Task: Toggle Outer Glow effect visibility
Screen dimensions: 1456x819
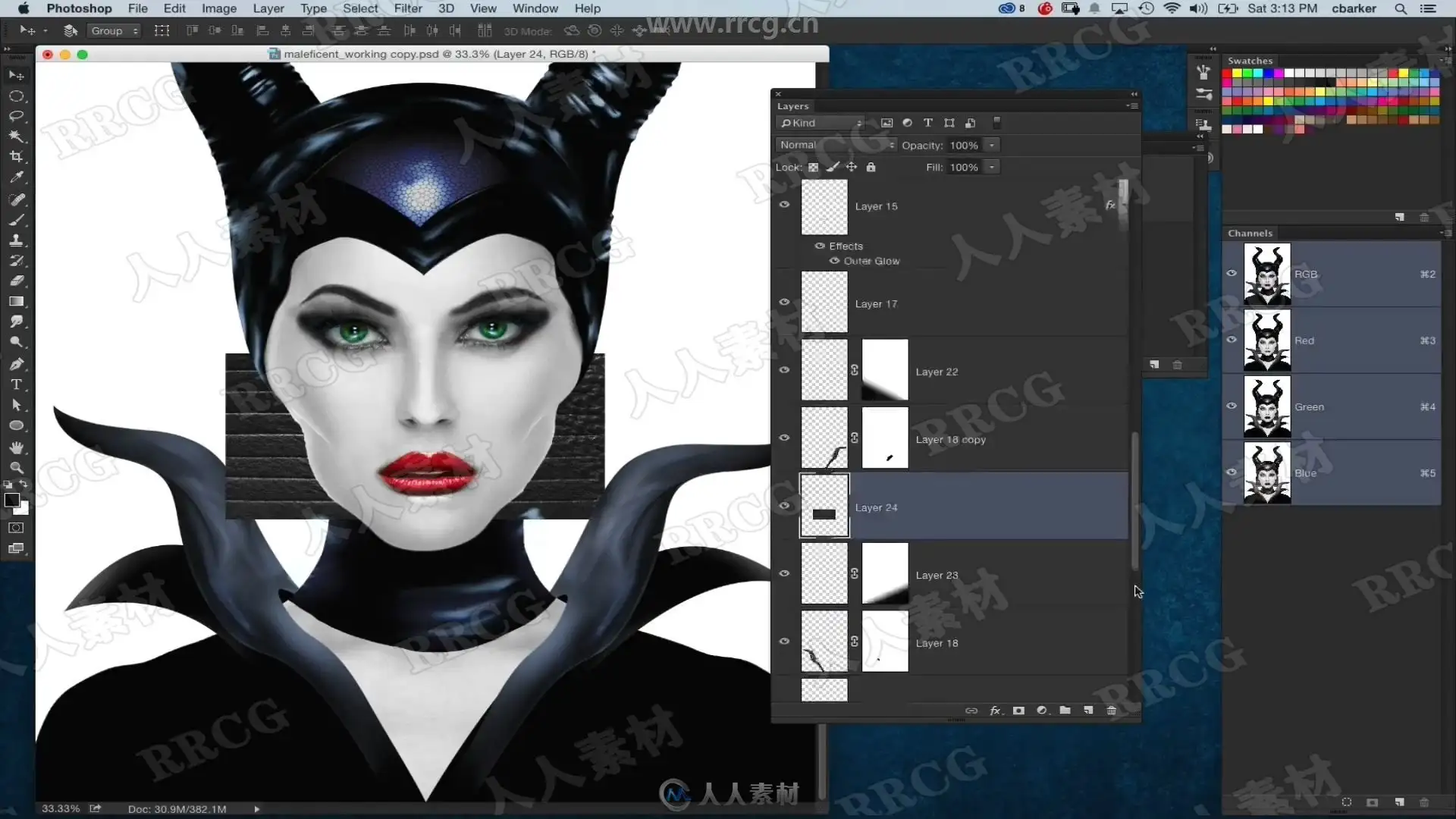Action: 835,261
